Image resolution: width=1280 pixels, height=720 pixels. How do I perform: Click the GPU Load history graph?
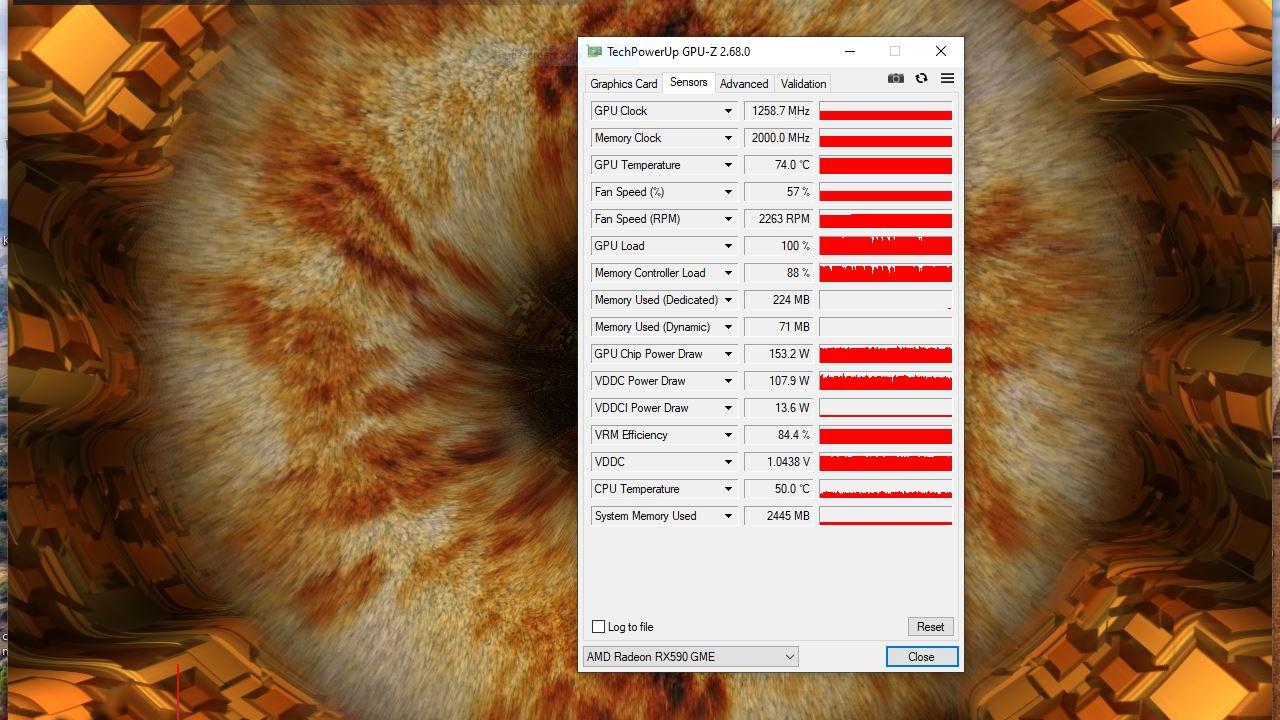(x=885, y=246)
